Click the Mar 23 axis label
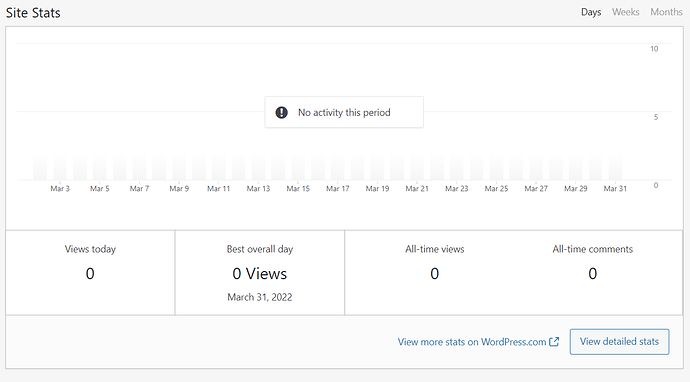The width and height of the screenshot is (690, 382). click(x=456, y=188)
